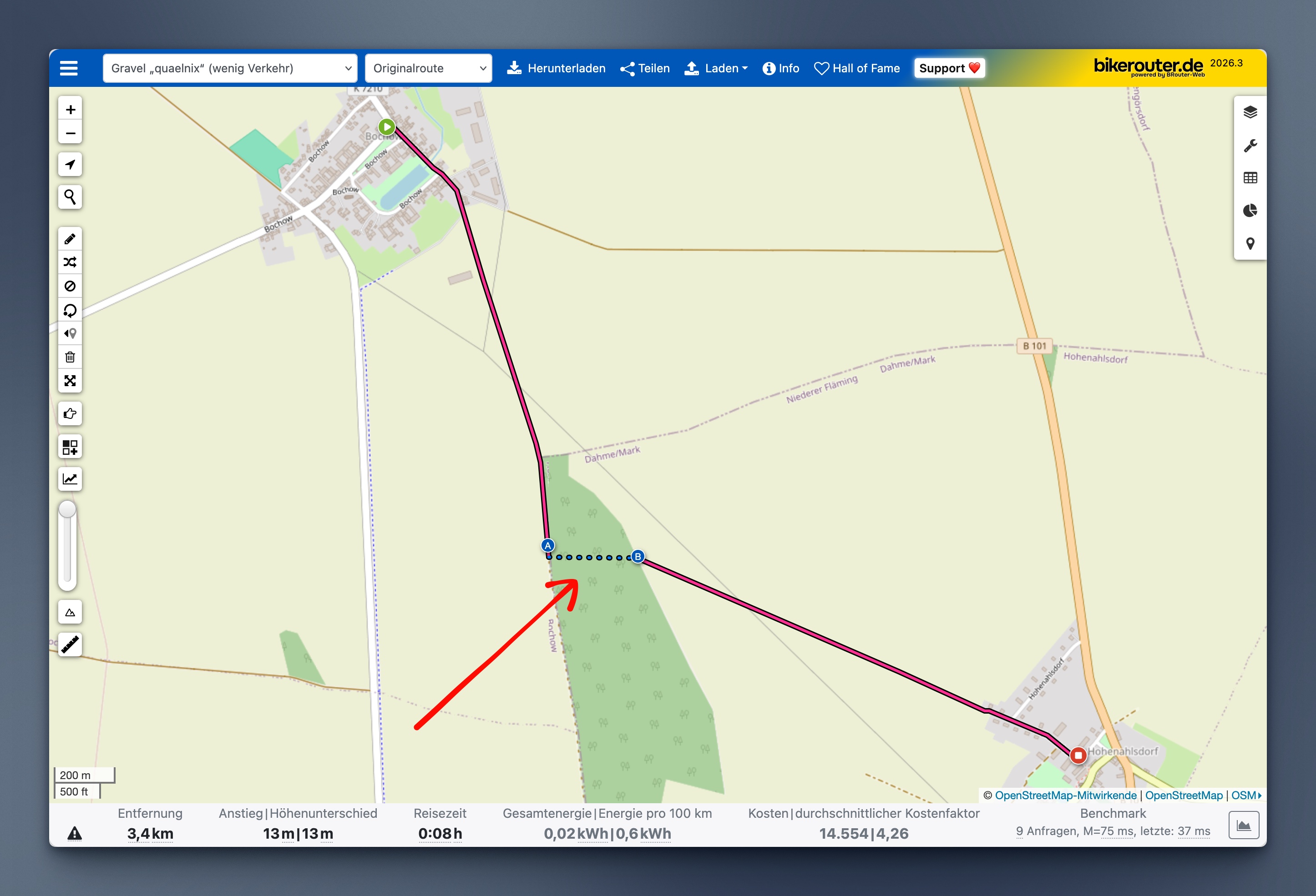The image size is (1316, 896).
Task: Open the Info menu item
Action: [x=780, y=69]
